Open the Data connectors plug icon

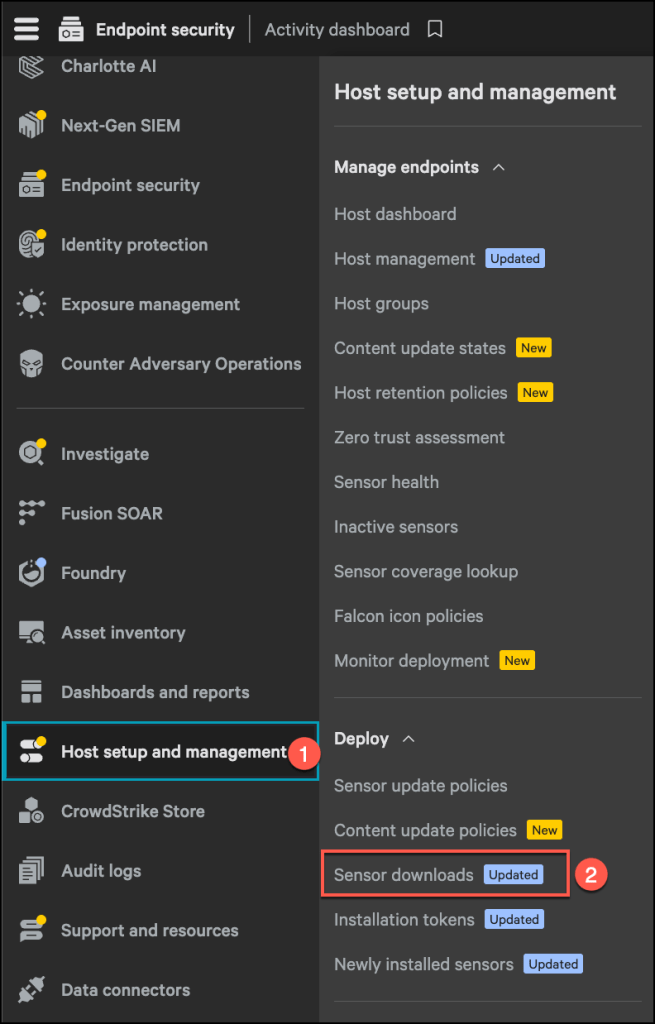click(x=32, y=990)
